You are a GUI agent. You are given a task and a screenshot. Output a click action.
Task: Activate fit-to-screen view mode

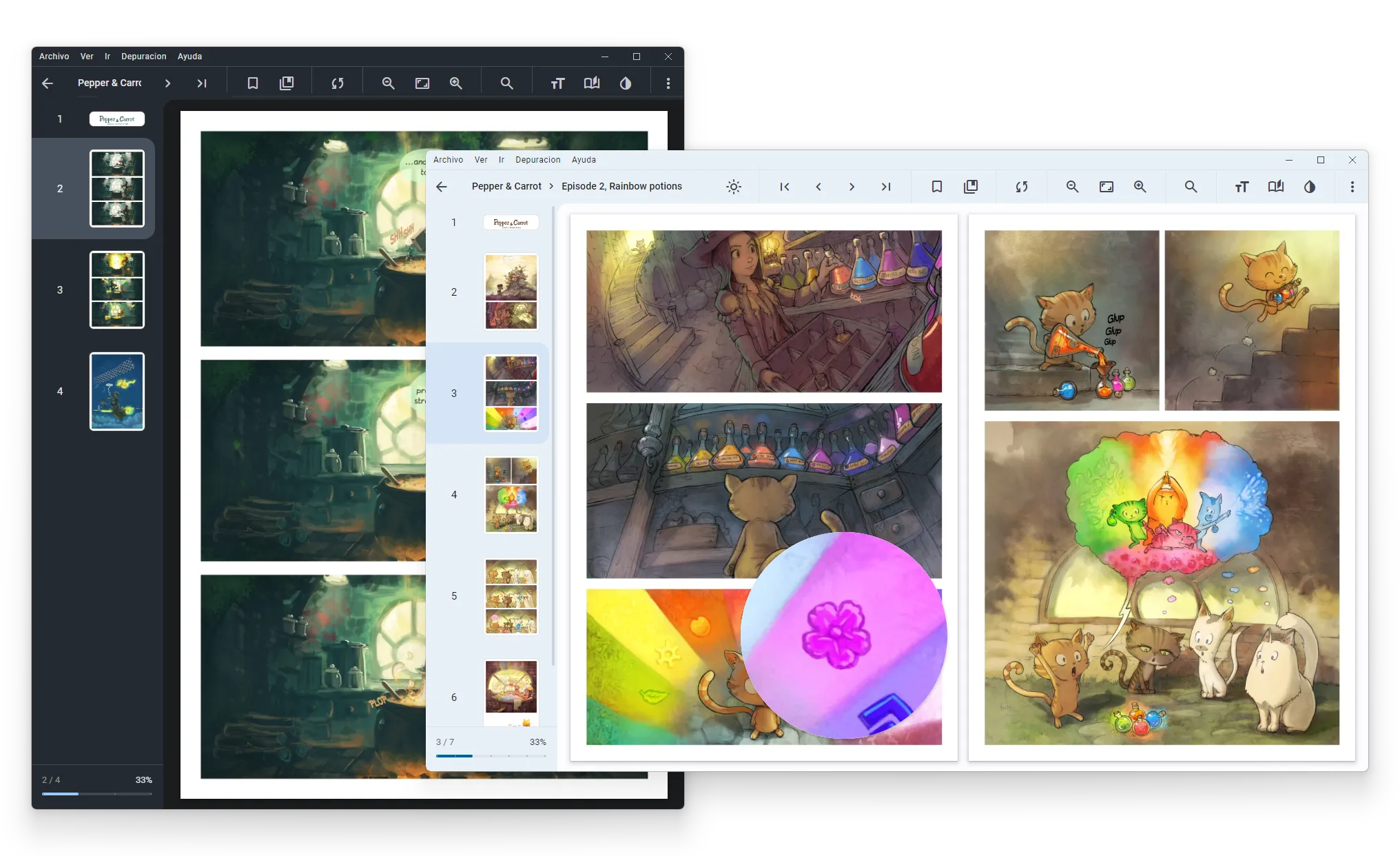click(1106, 186)
